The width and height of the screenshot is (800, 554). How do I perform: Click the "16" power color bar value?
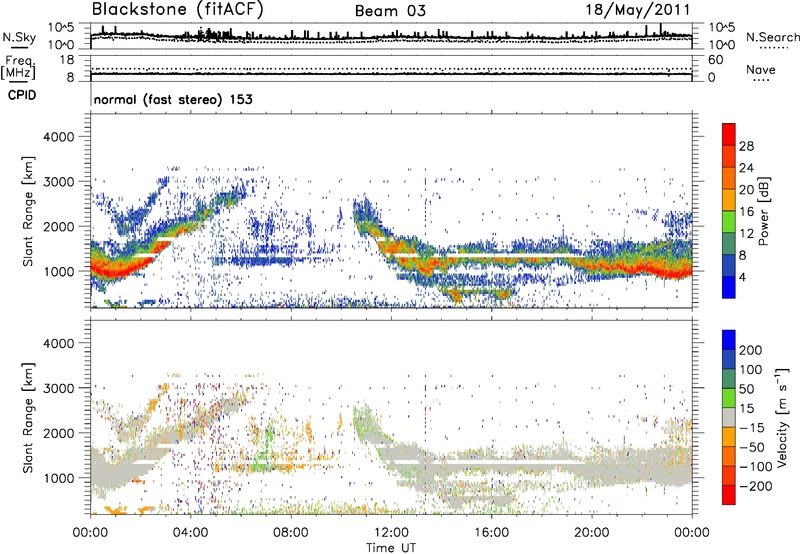[746, 212]
